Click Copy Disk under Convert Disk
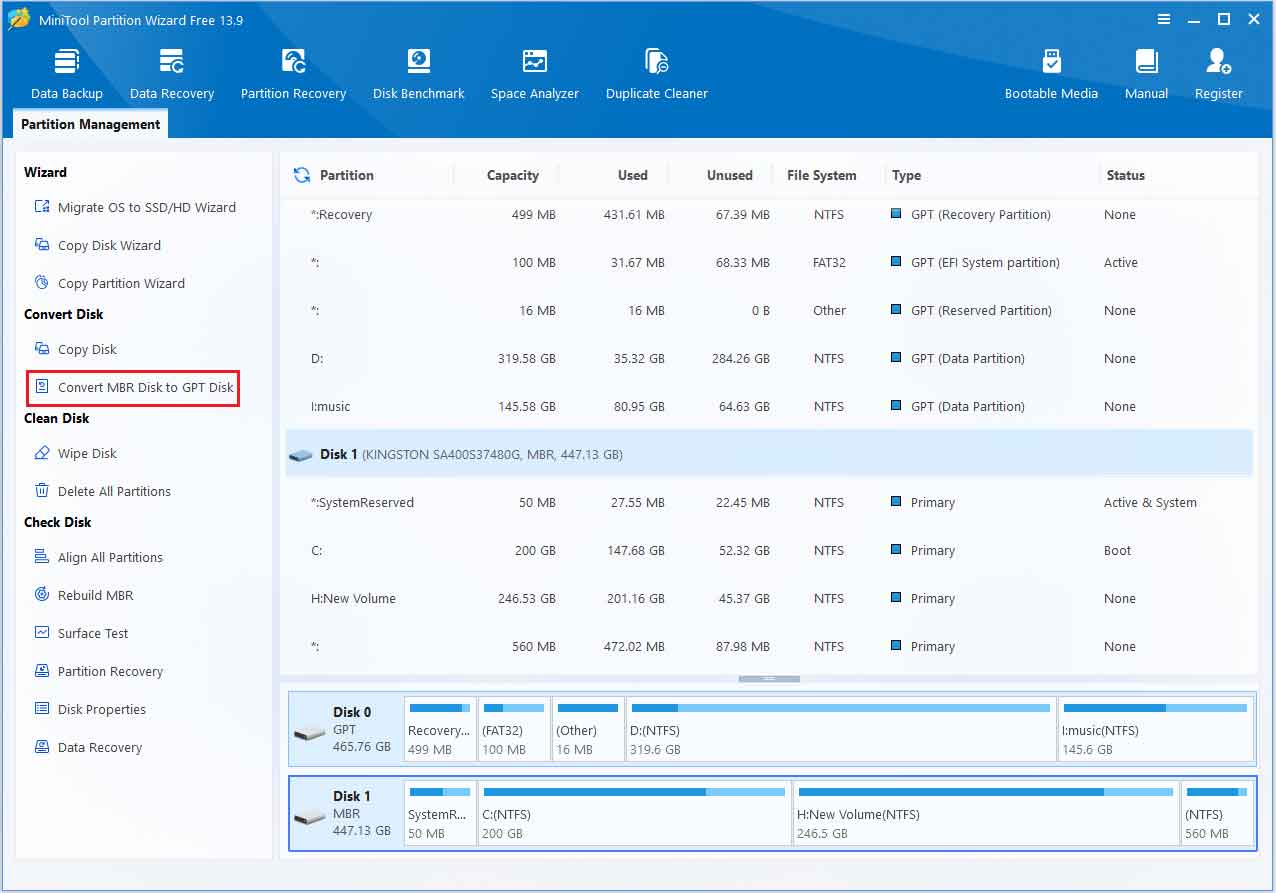The image size is (1276, 893). (x=75, y=349)
